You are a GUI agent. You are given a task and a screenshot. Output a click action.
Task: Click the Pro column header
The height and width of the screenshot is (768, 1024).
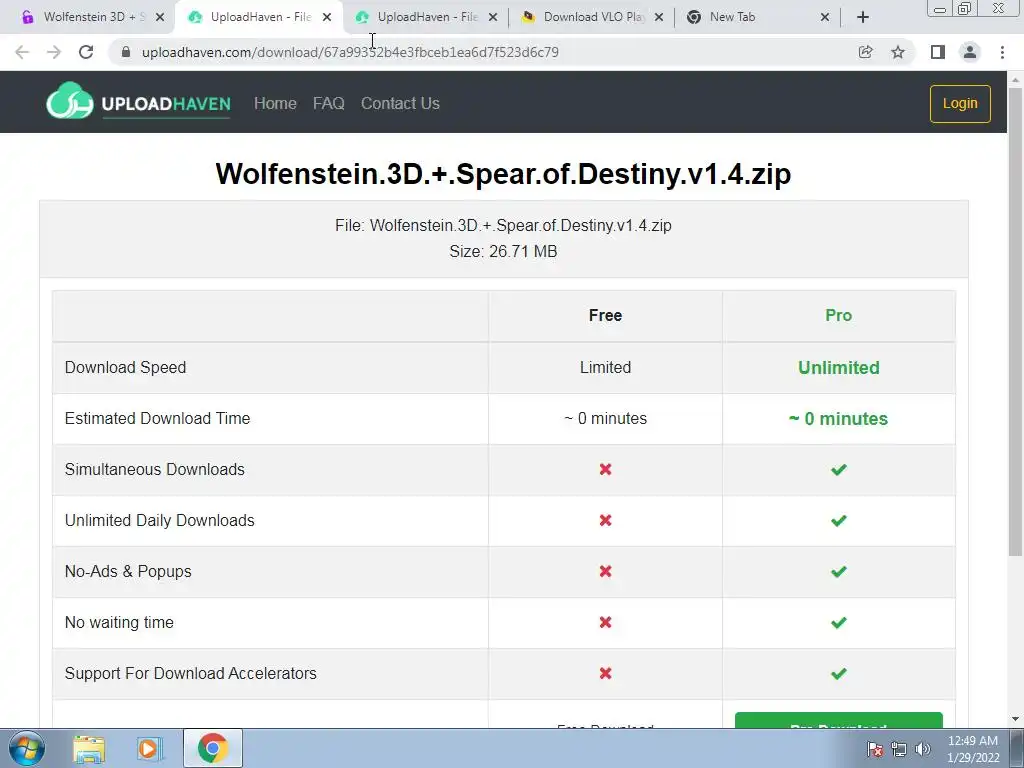839,315
